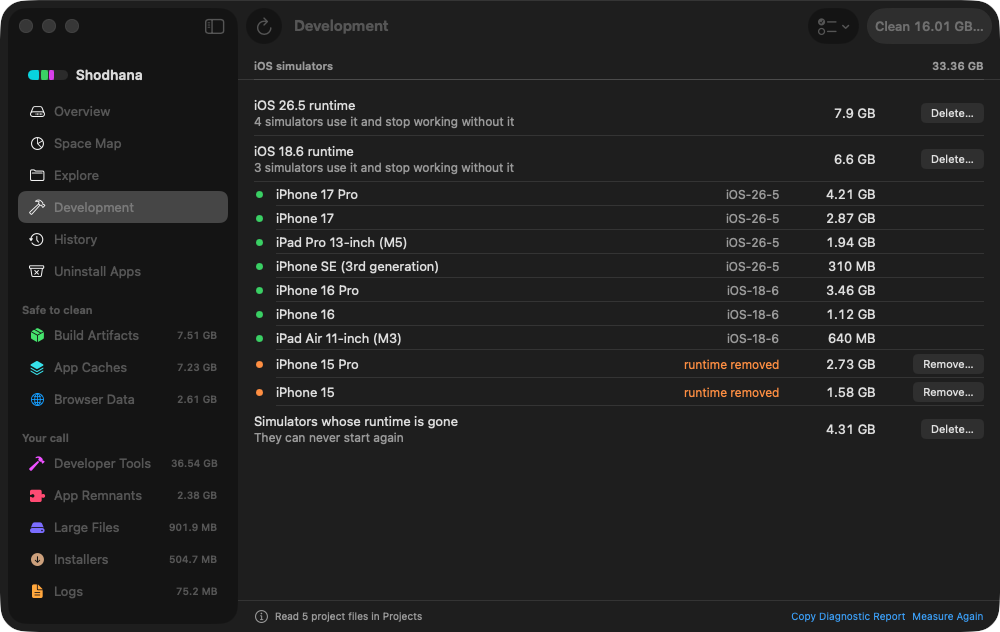This screenshot has height=632, width=1000.
Task: Select the iPhone 16 Pro row
Action: tap(619, 290)
